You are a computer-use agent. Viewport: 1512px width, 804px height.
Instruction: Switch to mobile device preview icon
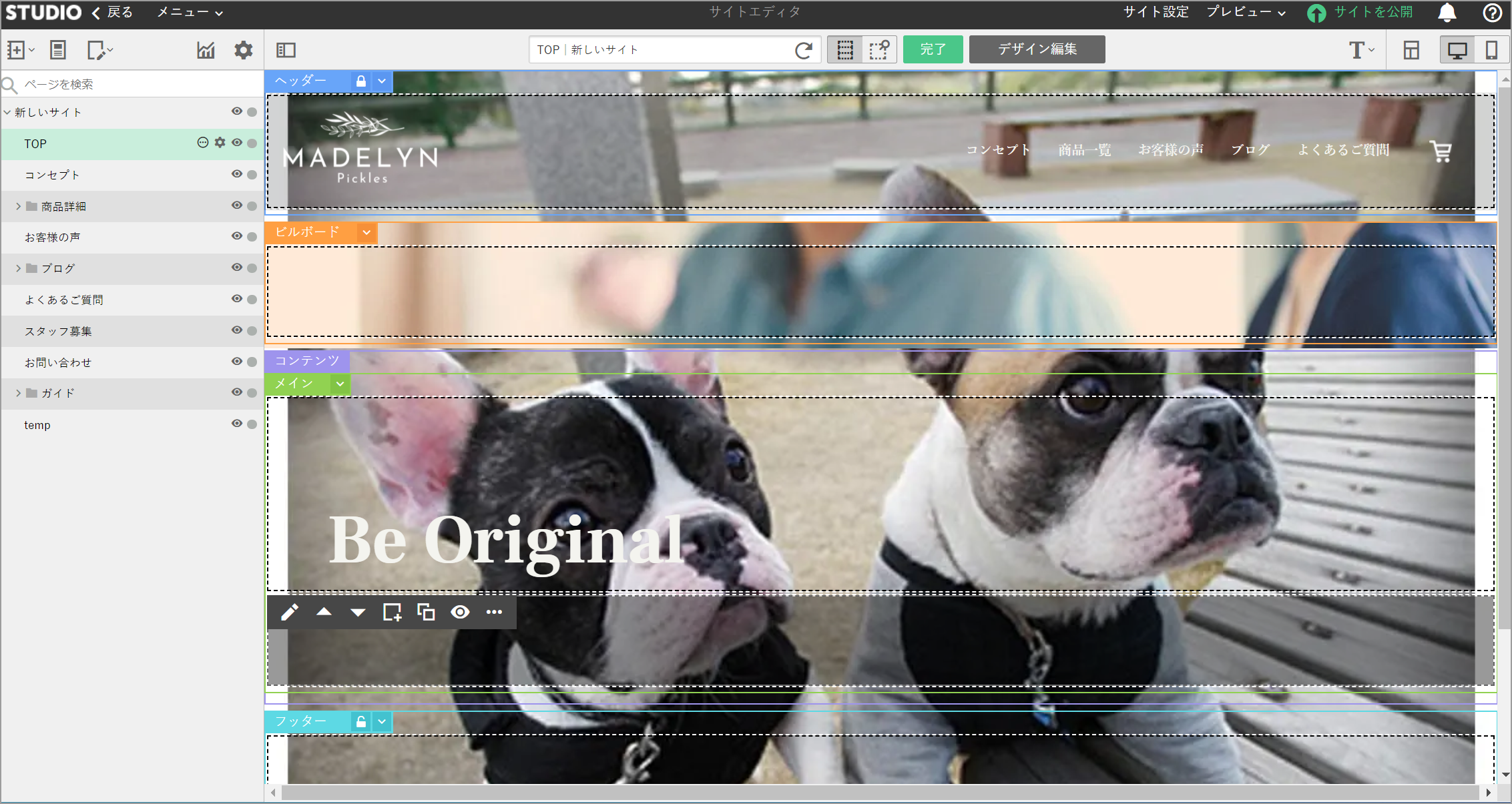pyautogui.click(x=1491, y=50)
